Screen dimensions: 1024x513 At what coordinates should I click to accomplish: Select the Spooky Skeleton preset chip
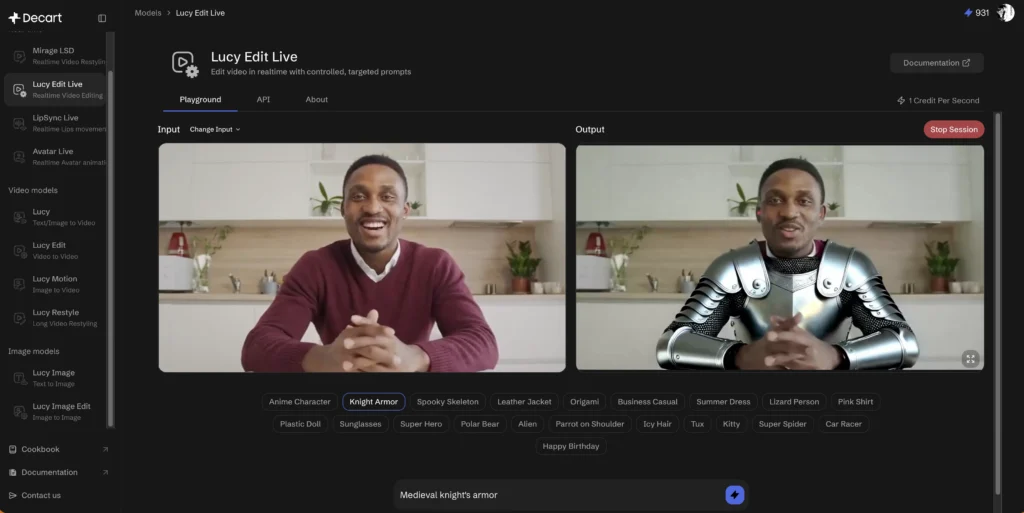[447, 402]
